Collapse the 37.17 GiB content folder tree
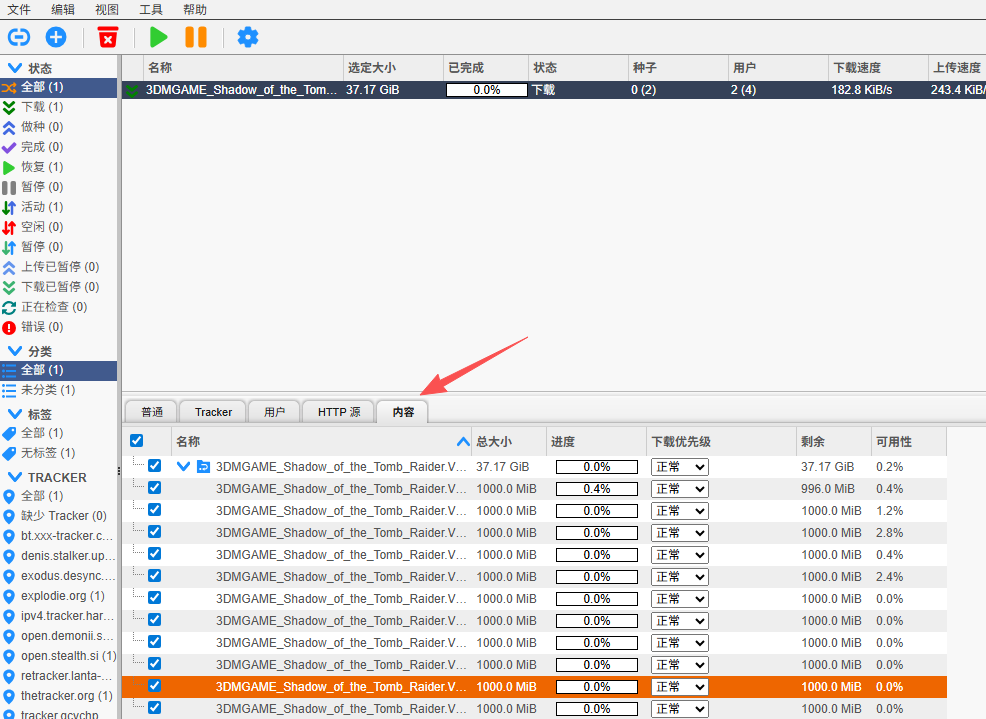The width and height of the screenshot is (986, 719). coord(184,467)
